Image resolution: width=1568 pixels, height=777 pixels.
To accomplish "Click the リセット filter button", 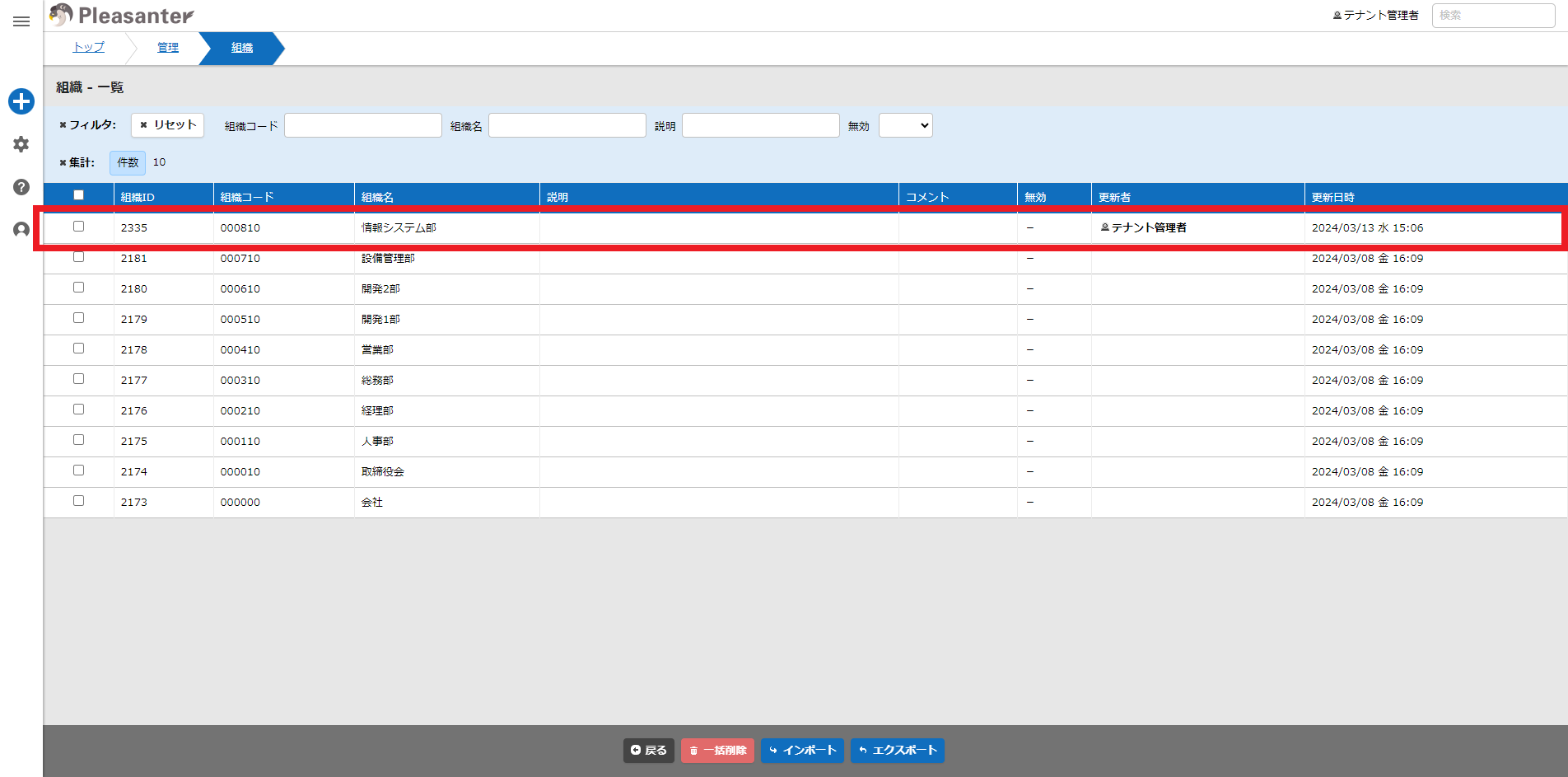I will (167, 124).
